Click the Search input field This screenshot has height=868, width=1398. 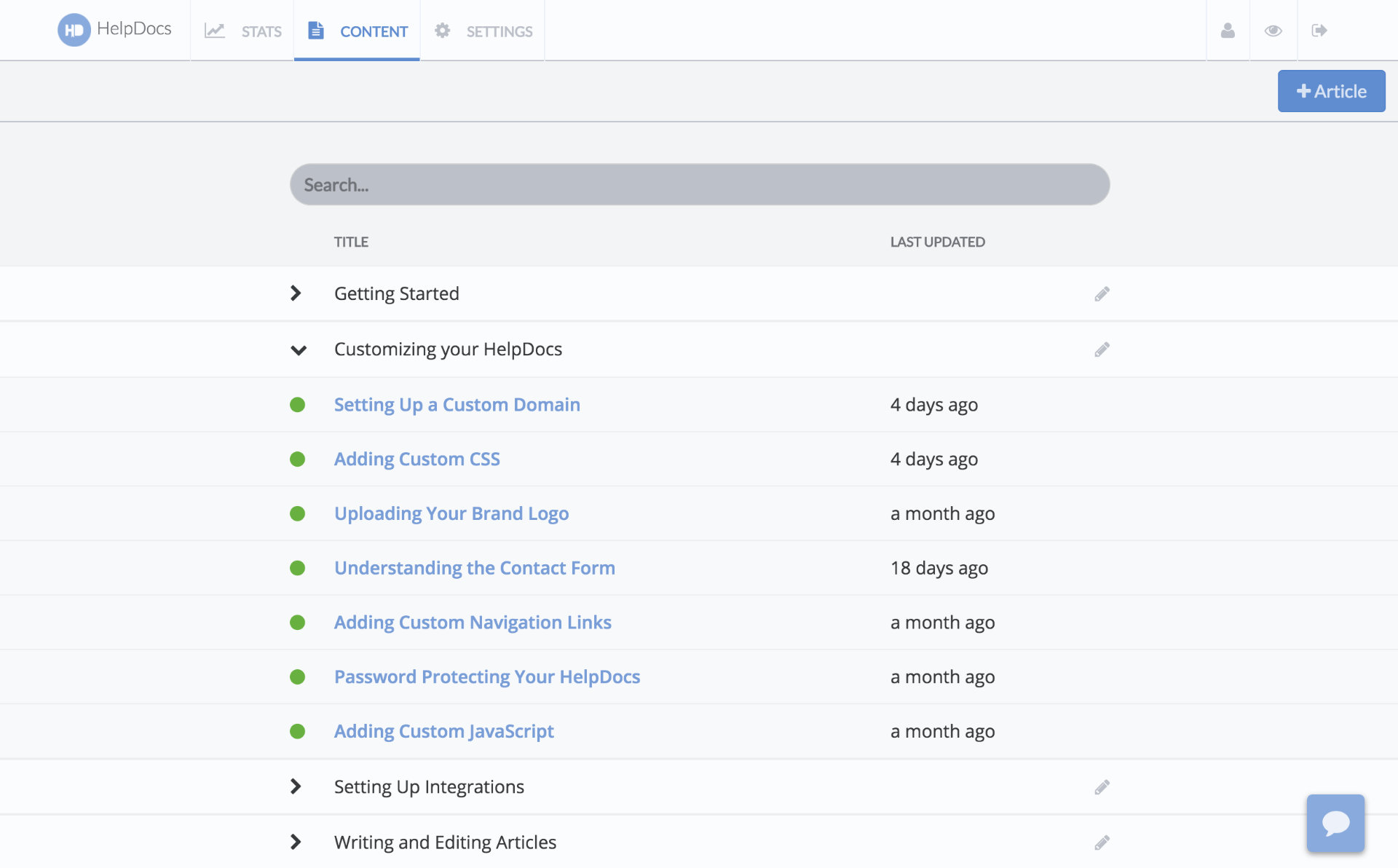tap(699, 183)
